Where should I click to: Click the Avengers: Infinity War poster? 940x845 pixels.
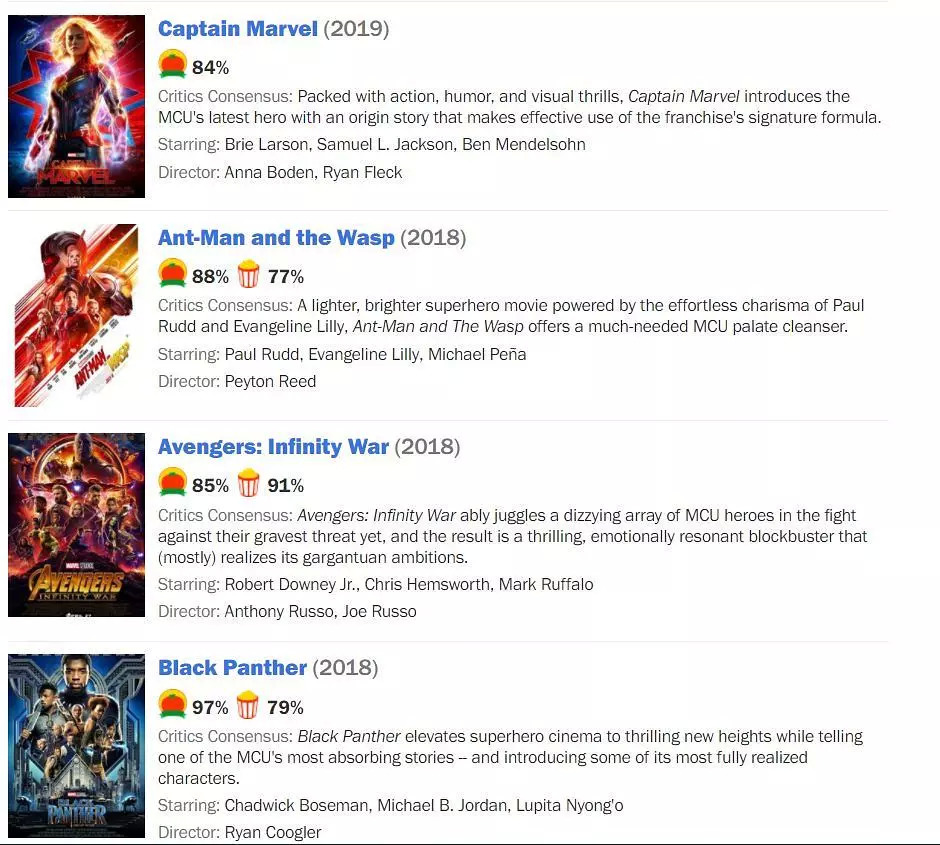(x=76, y=525)
